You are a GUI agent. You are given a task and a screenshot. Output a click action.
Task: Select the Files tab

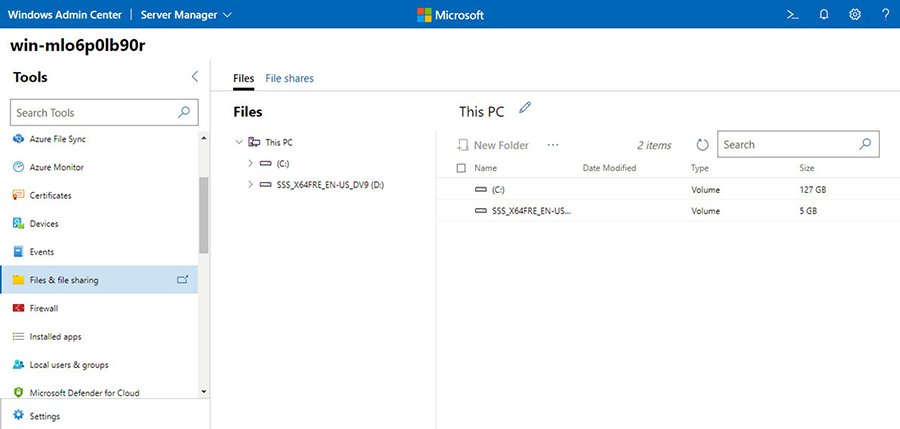[x=243, y=79]
